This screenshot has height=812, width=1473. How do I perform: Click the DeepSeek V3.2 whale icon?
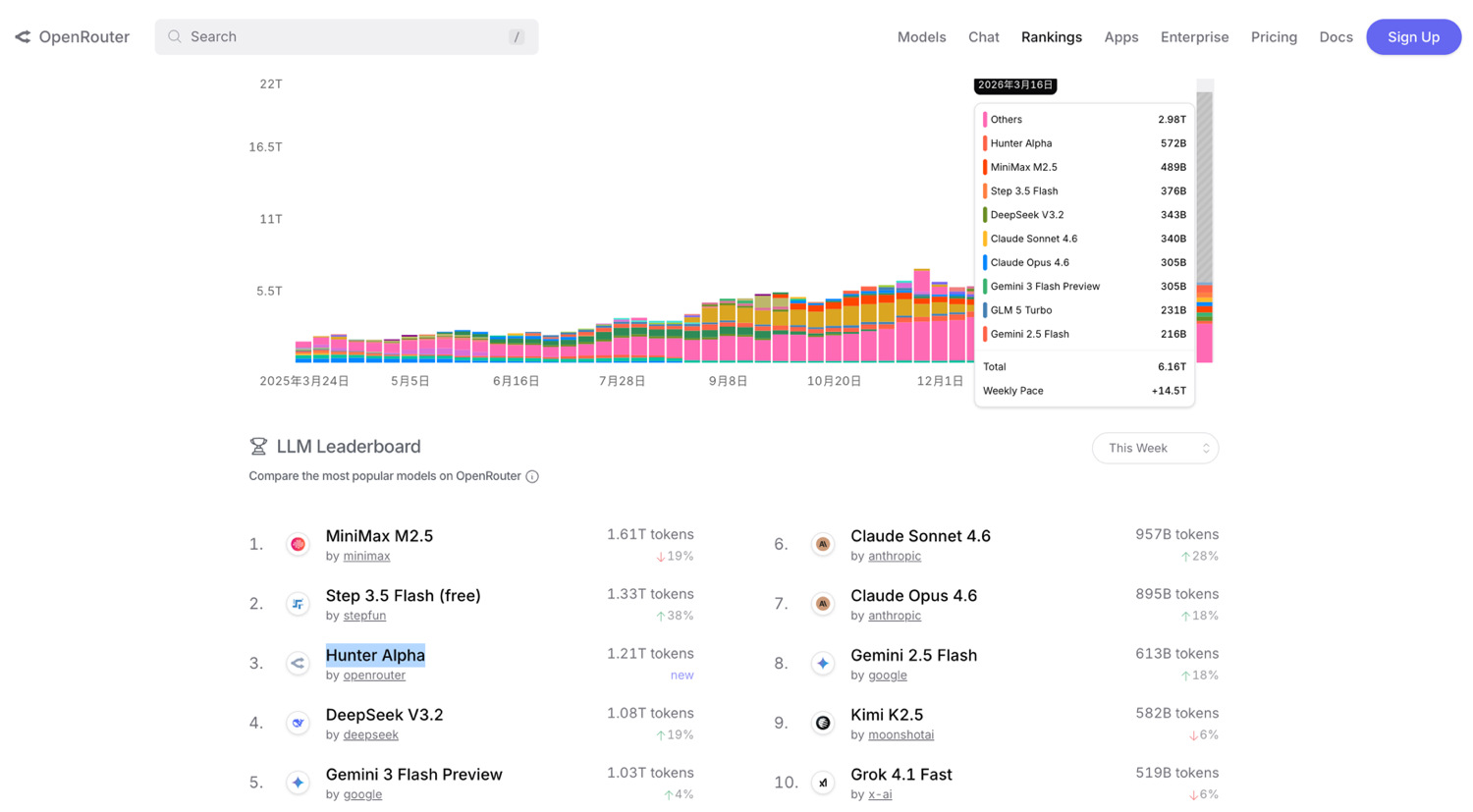click(298, 723)
